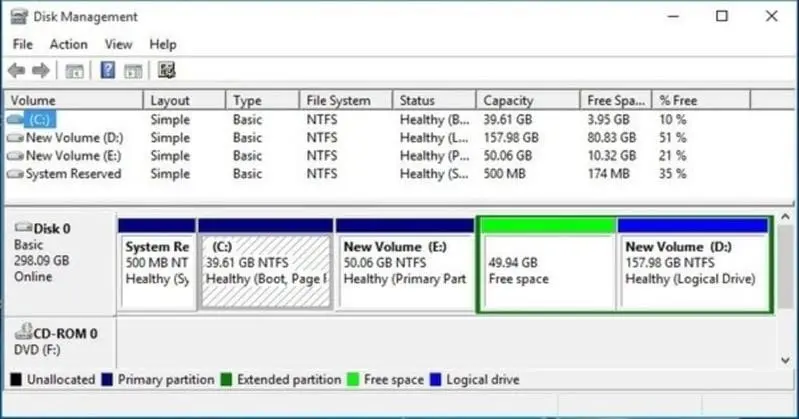Viewport: 799px width, 419px height.
Task: Click the drive icon beside New Volume (D:)
Action: tap(15, 138)
